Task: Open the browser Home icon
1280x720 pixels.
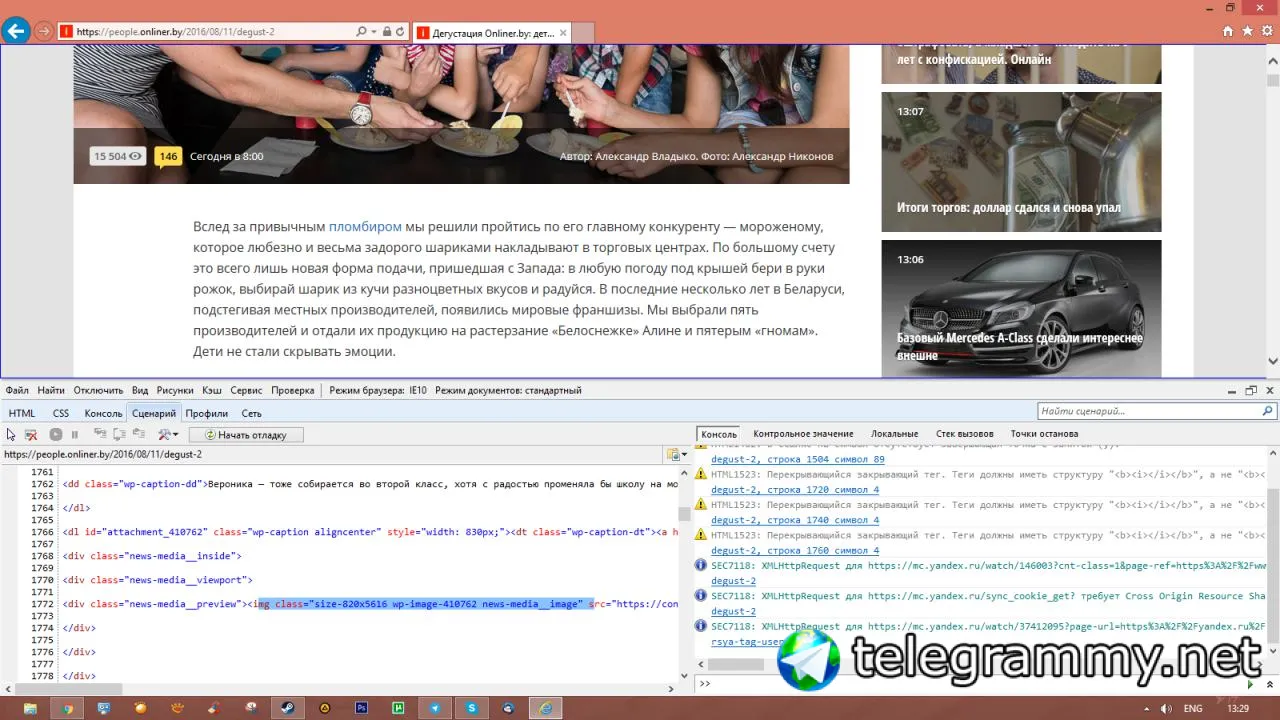Action: (x=1228, y=31)
